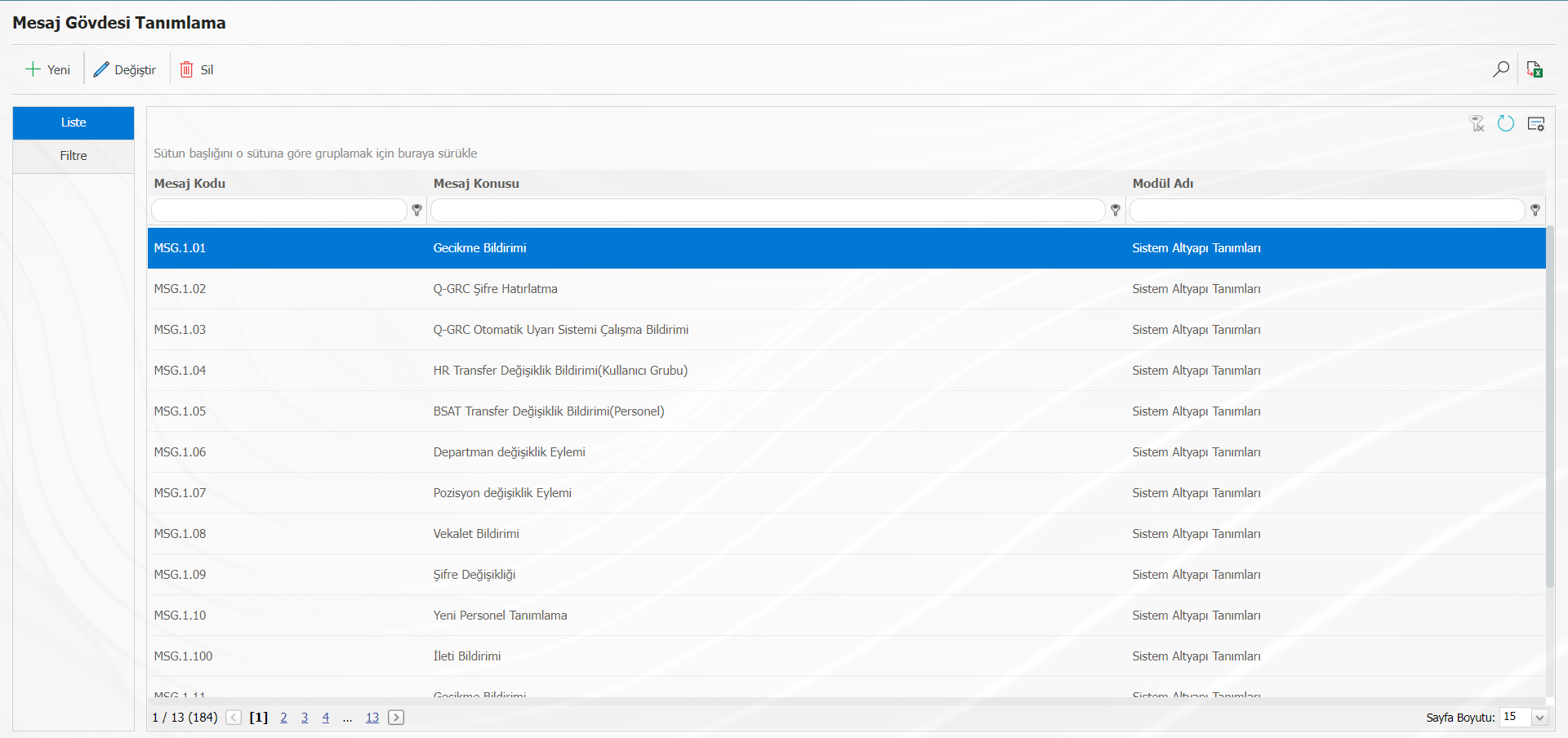Focus the Mesaj Konusu filter input

click(768, 211)
